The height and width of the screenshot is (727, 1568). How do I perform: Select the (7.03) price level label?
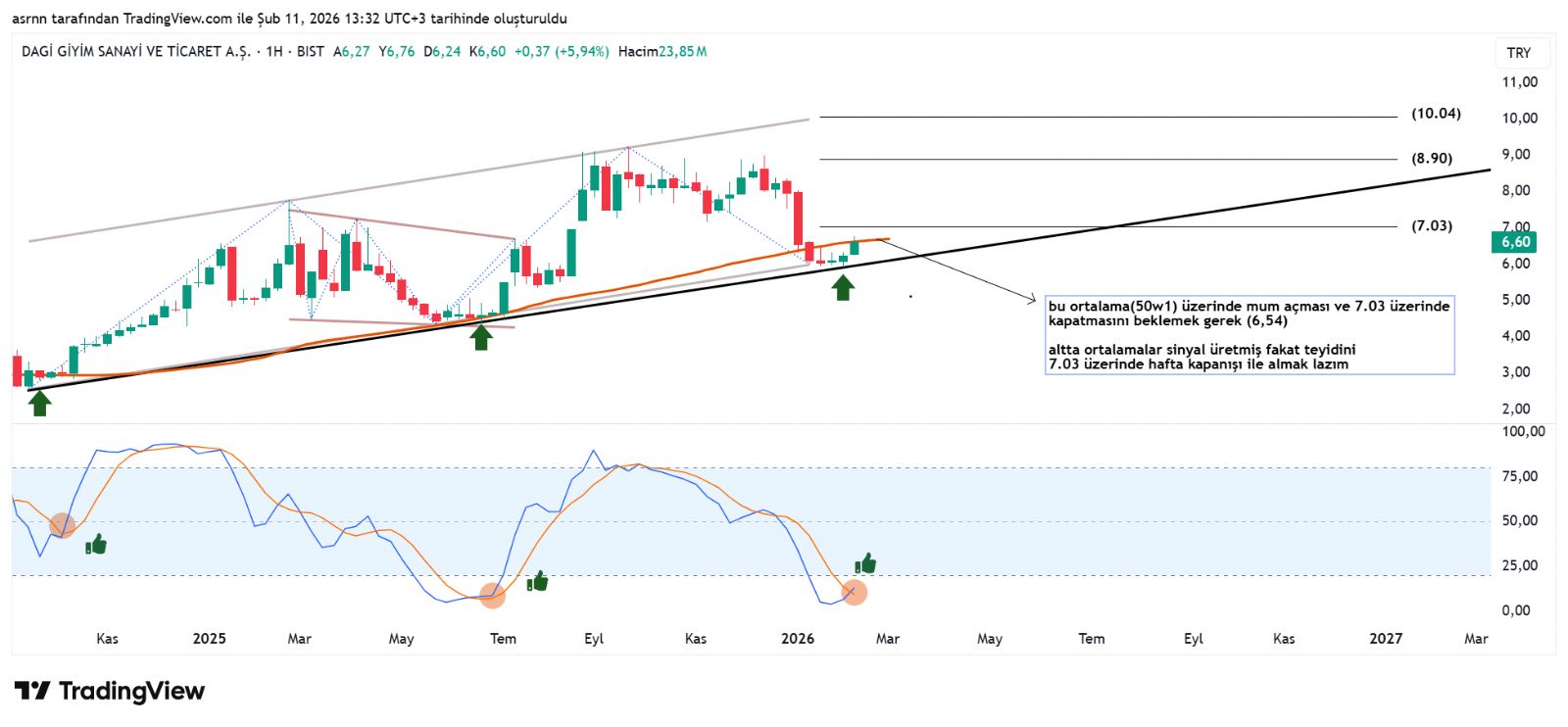coord(1432,226)
